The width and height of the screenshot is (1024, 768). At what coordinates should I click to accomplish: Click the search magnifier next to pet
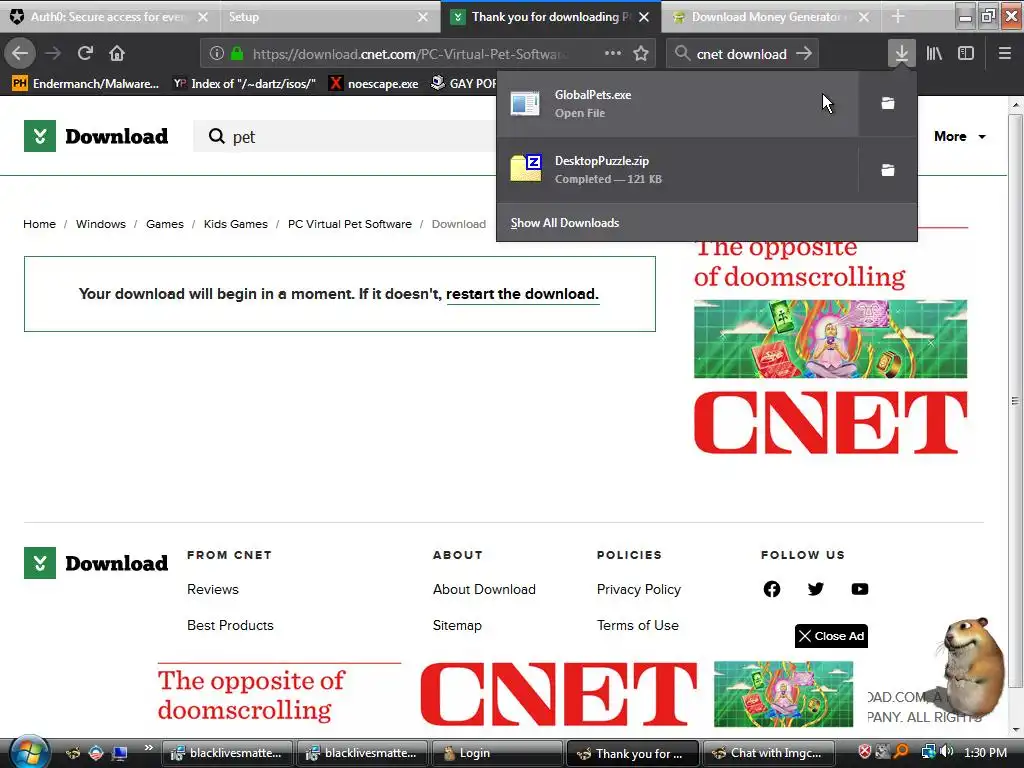[x=216, y=136]
